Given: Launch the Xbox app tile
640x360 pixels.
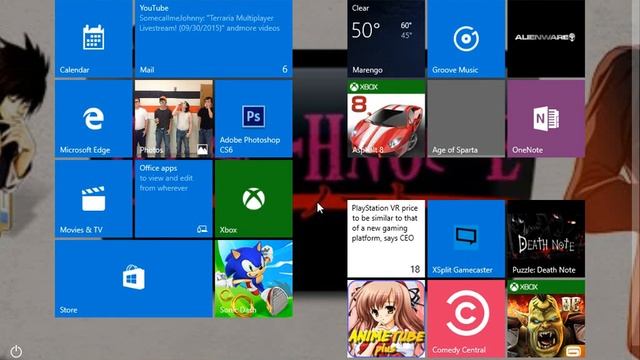Looking at the screenshot, I should pyautogui.click(x=253, y=198).
